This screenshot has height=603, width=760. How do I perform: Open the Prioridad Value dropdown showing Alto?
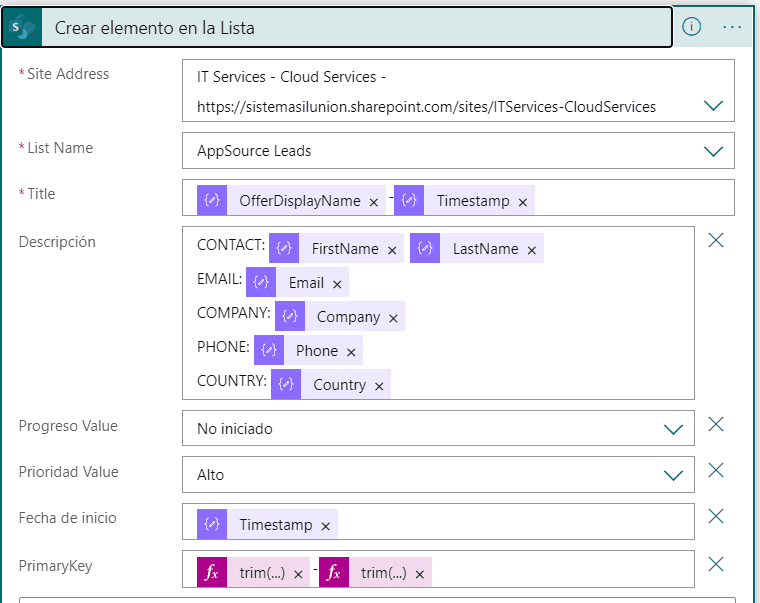[x=673, y=475]
